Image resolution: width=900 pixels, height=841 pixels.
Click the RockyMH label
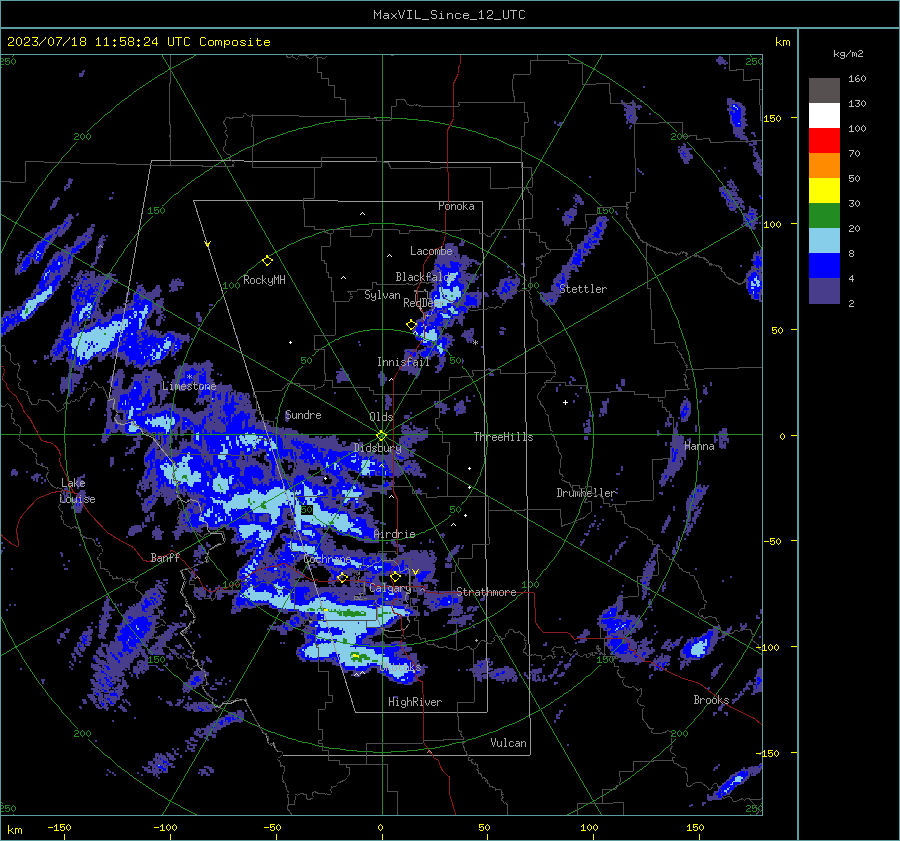264,280
